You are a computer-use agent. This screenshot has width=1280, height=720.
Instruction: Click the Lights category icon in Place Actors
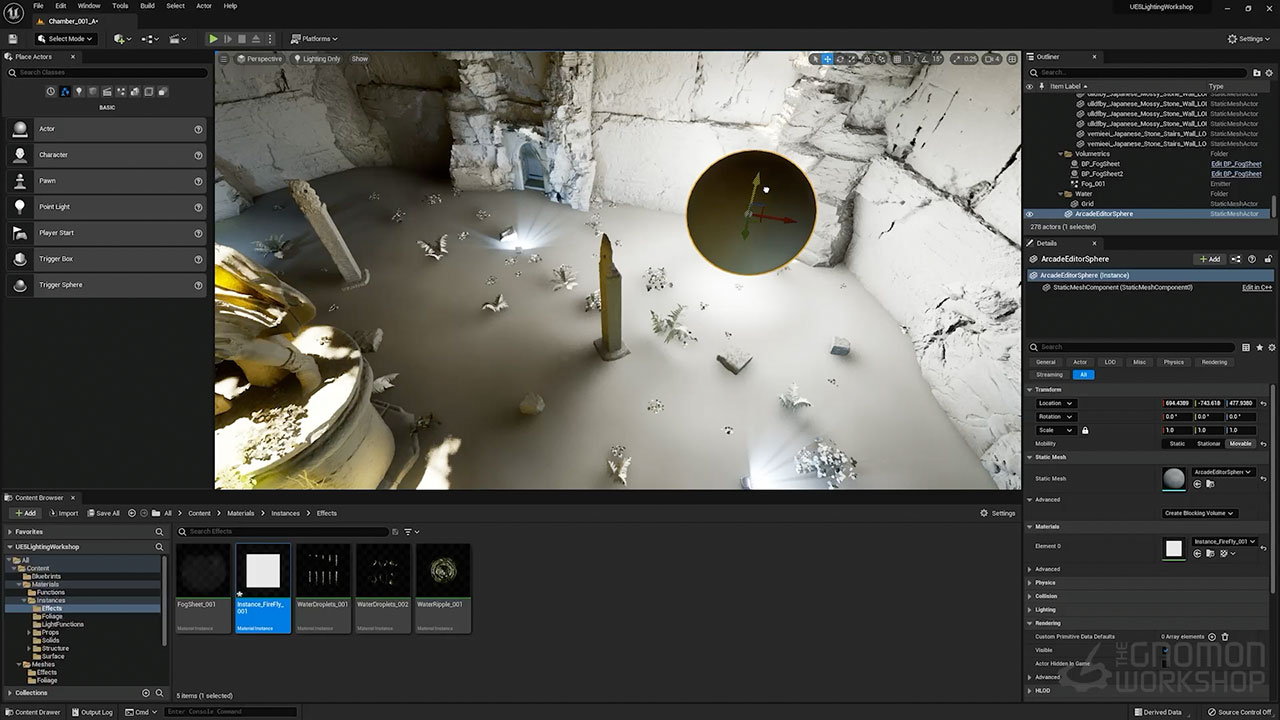(x=79, y=92)
